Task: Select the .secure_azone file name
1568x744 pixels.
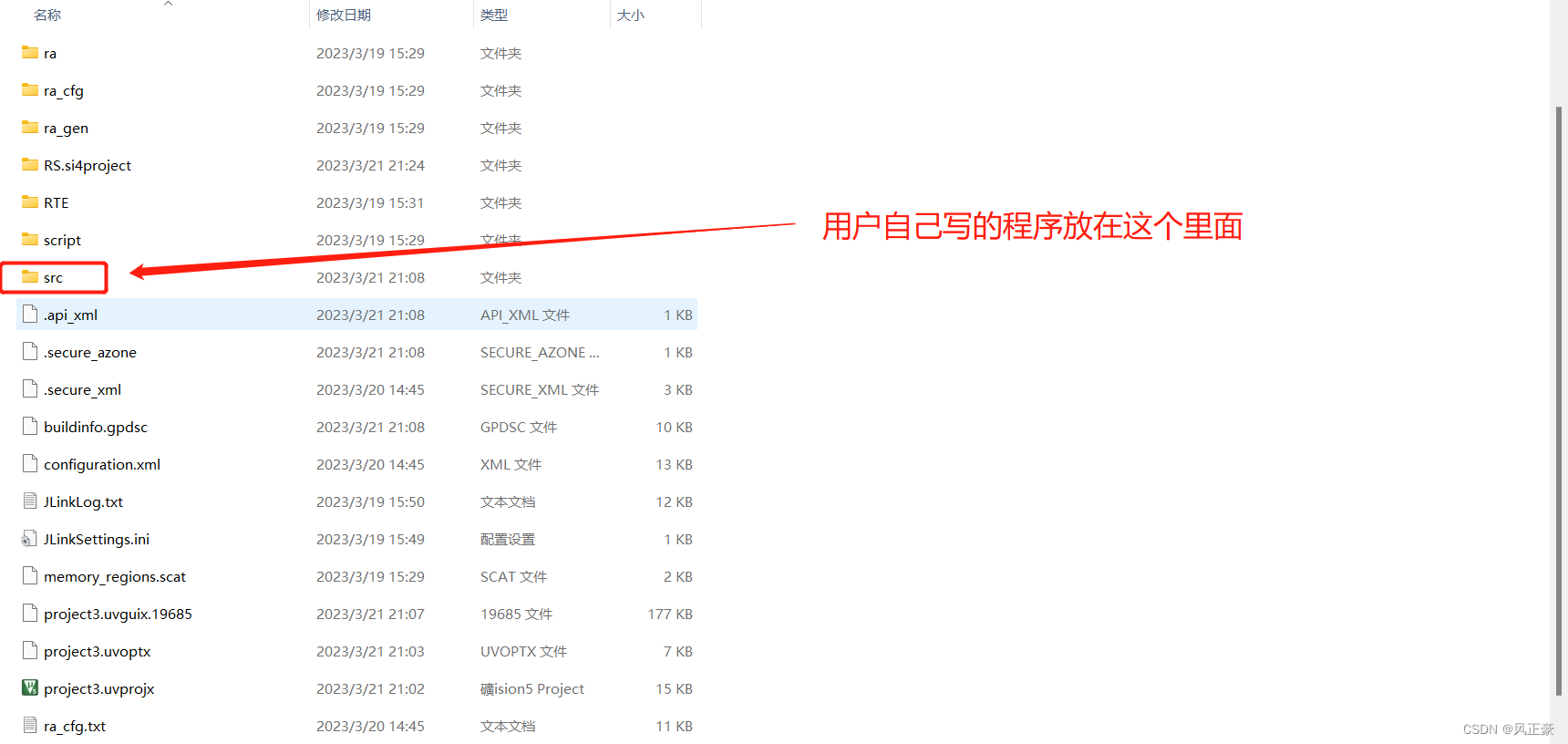Action: pos(90,353)
